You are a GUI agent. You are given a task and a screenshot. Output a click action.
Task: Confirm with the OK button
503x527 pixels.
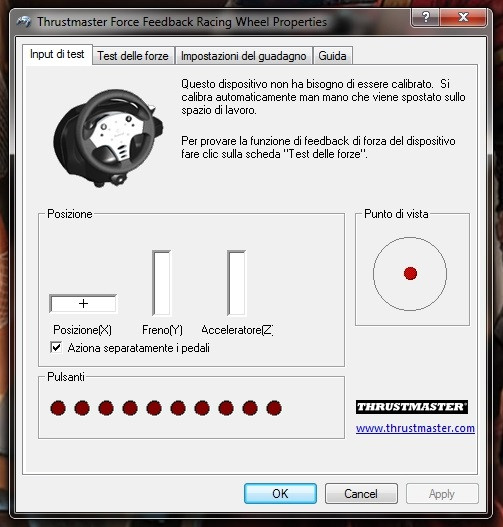coord(280,493)
